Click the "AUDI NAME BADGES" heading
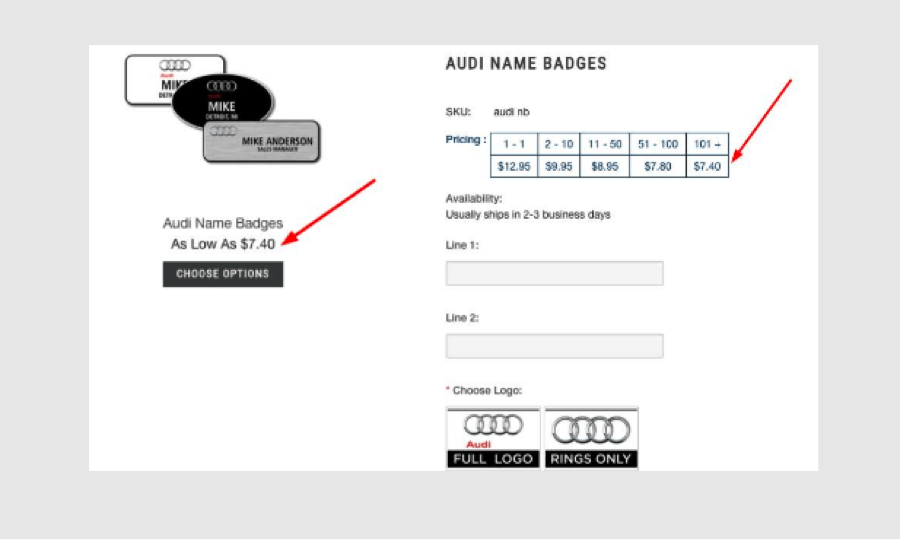Image resolution: width=900 pixels, height=540 pixels. coord(526,64)
